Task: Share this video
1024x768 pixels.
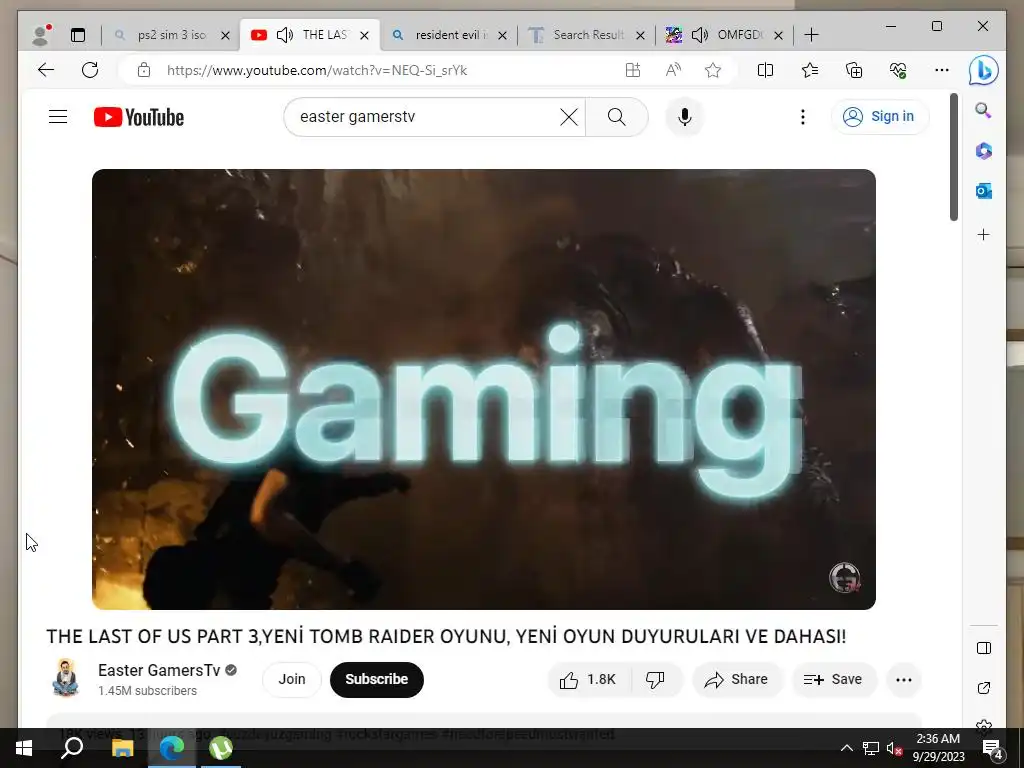Action: [x=736, y=680]
